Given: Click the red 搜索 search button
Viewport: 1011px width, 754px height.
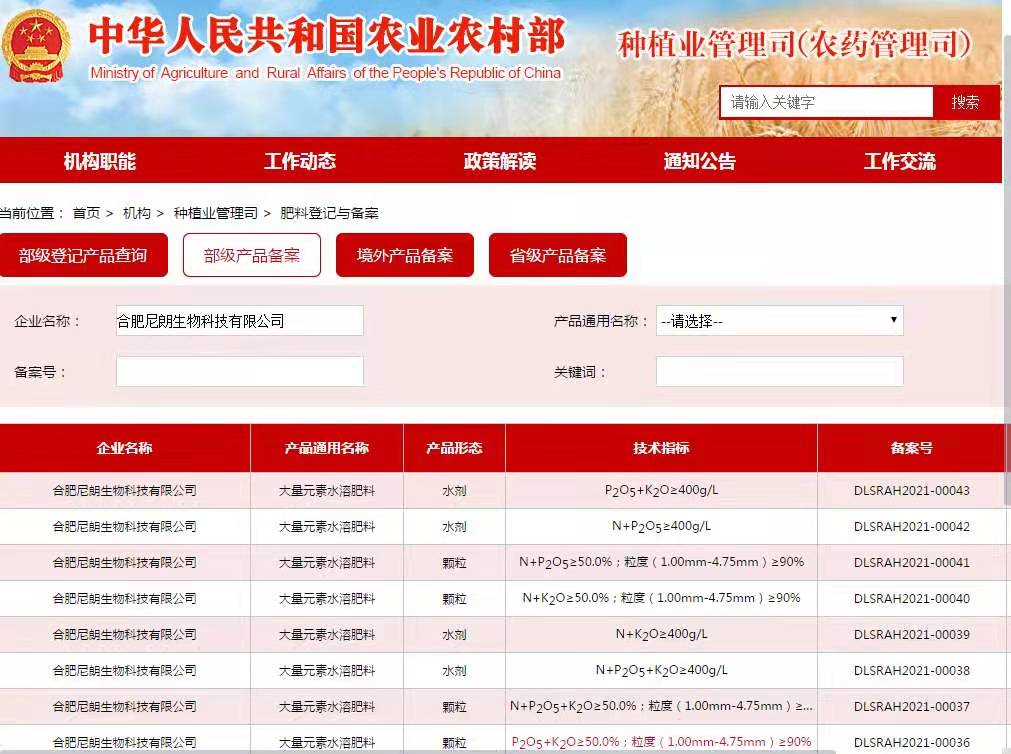Looking at the screenshot, I should click(965, 102).
